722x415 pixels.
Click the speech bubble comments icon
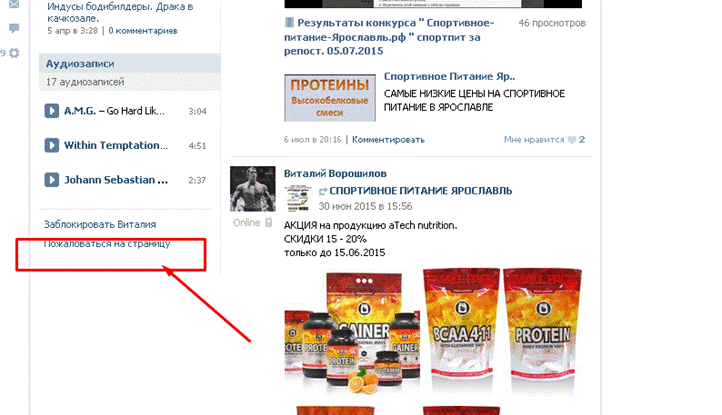click(x=14, y=29)
